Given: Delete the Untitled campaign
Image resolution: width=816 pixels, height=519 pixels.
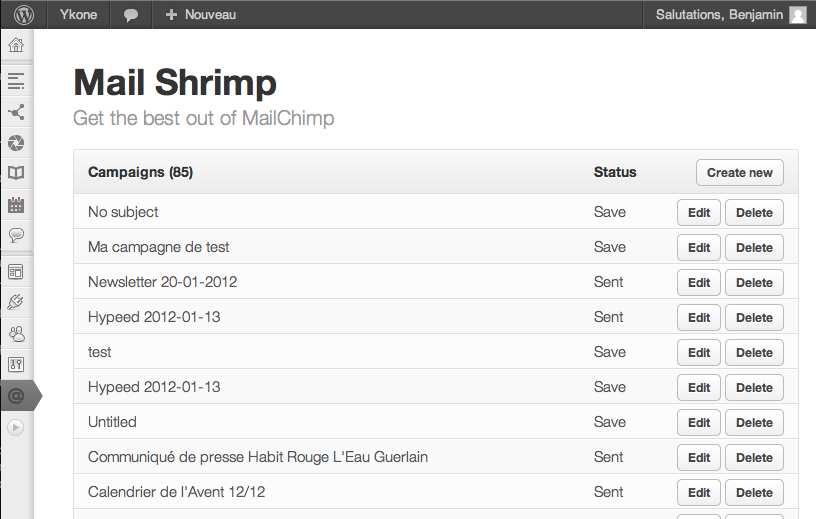Looking at the screenshot, I should point(754,423).
